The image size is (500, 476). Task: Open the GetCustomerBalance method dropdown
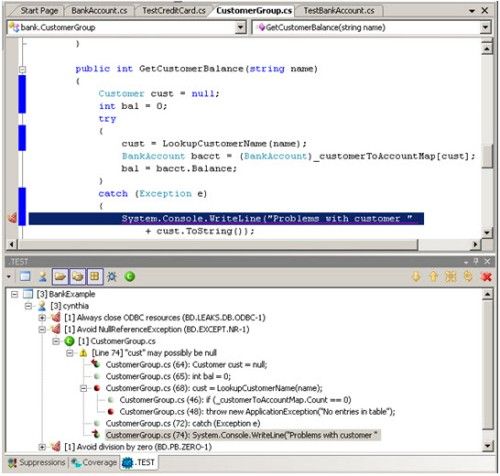tap(486, 27)
